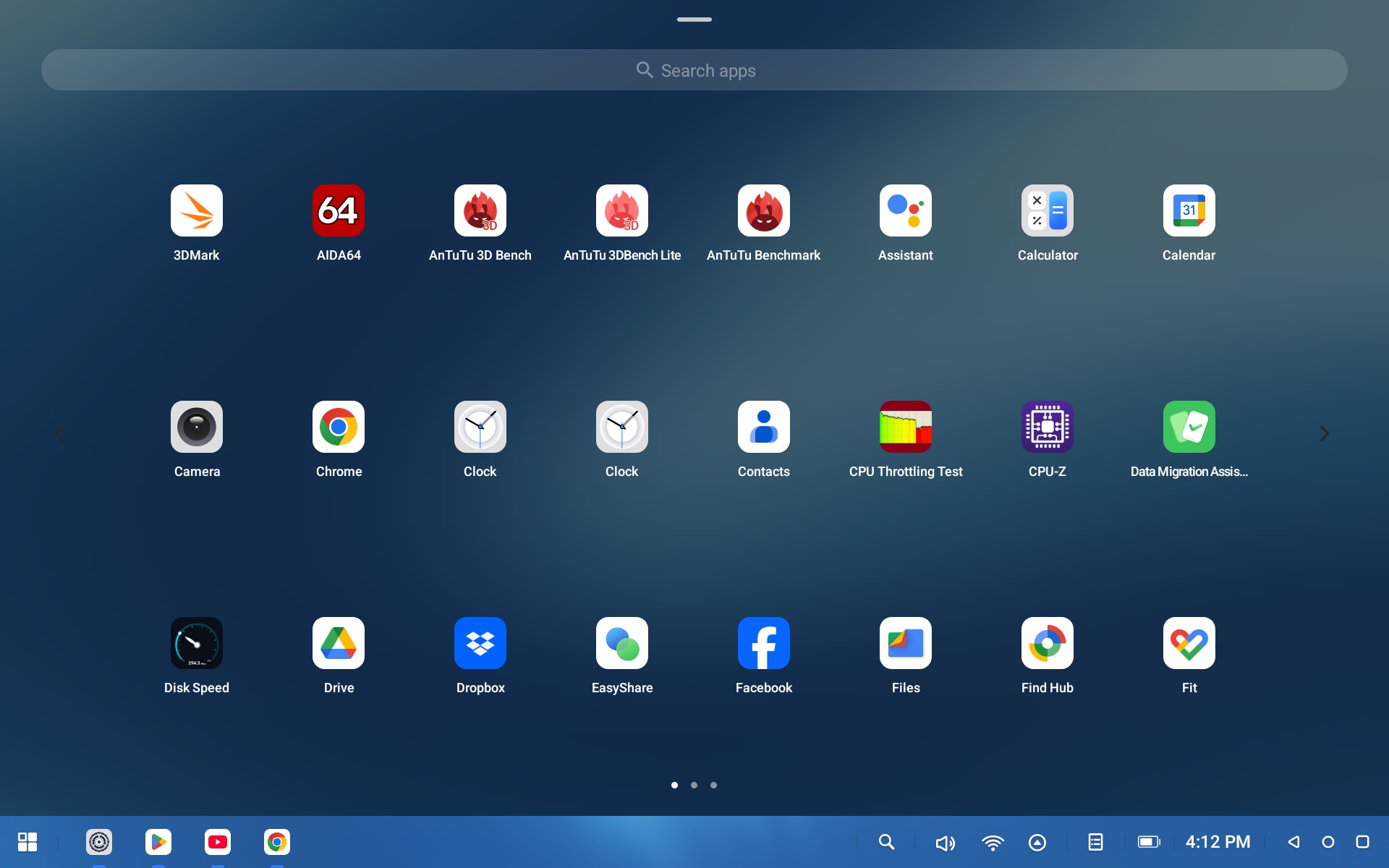Viewport: 1389px width, 868px height.
Task: Open AnTuTu 3D Bench
Action: pos(480,210)
